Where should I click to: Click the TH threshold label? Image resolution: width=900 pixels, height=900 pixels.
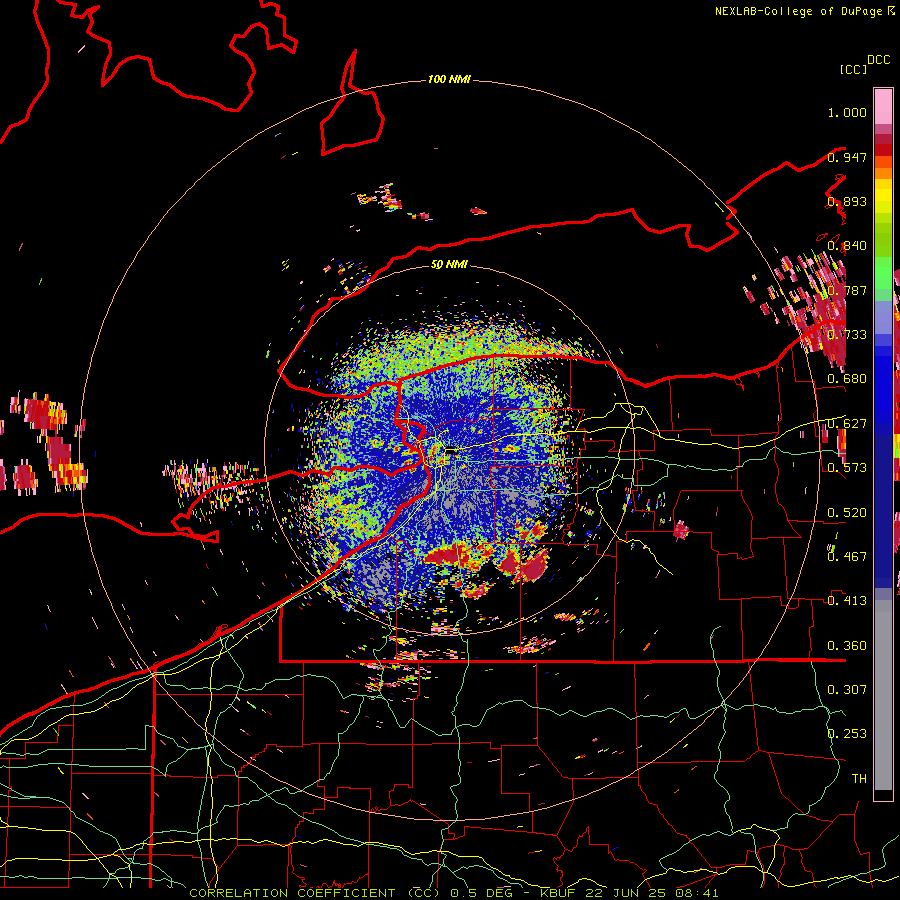[859, 778]
